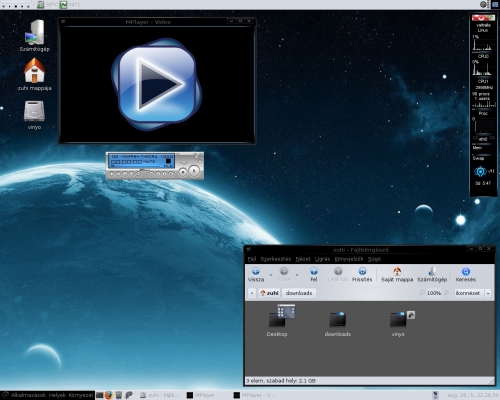Open the Ugrás menu
This screenshot has height=400, width=500.
point(322,259)
